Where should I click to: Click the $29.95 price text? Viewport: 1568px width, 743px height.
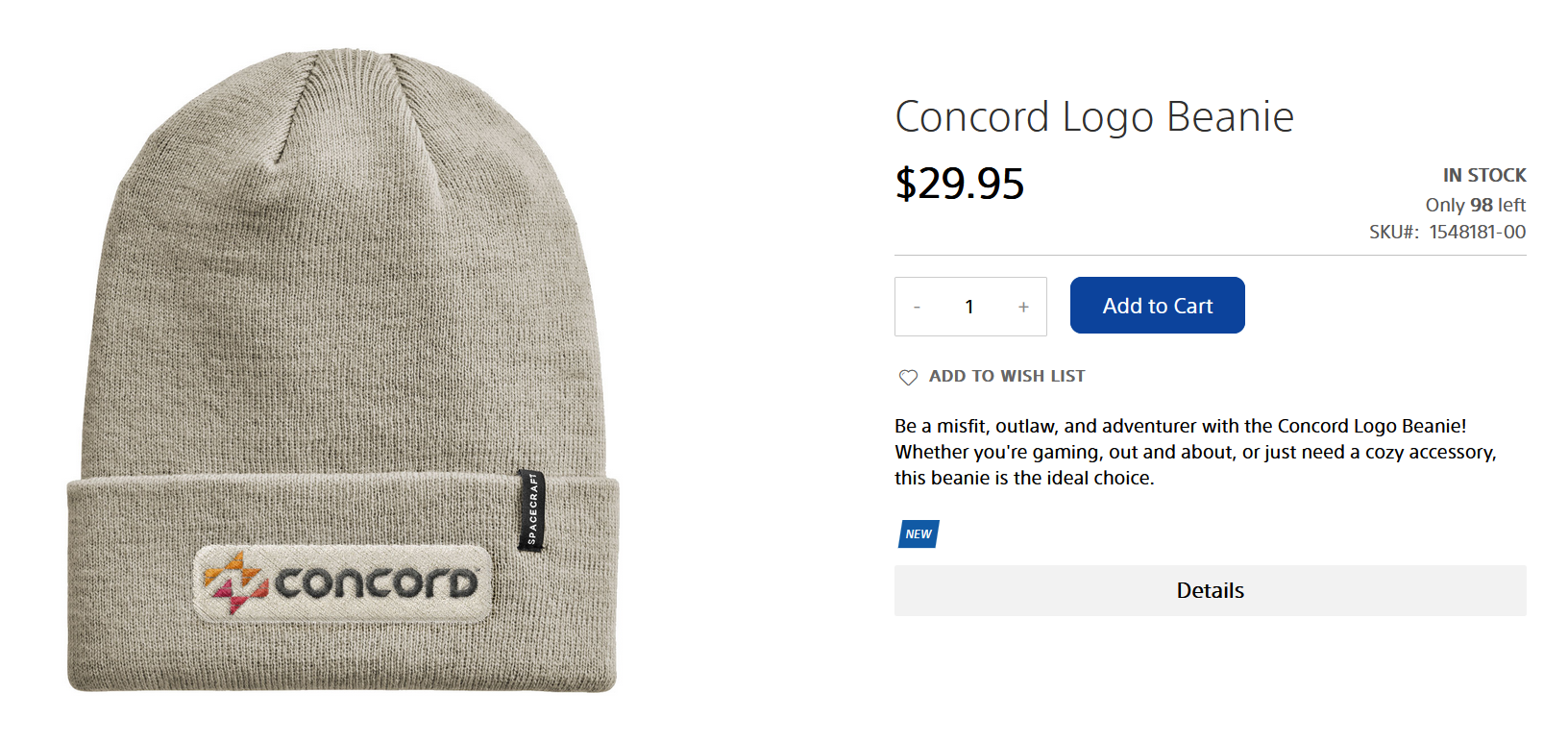959,184
